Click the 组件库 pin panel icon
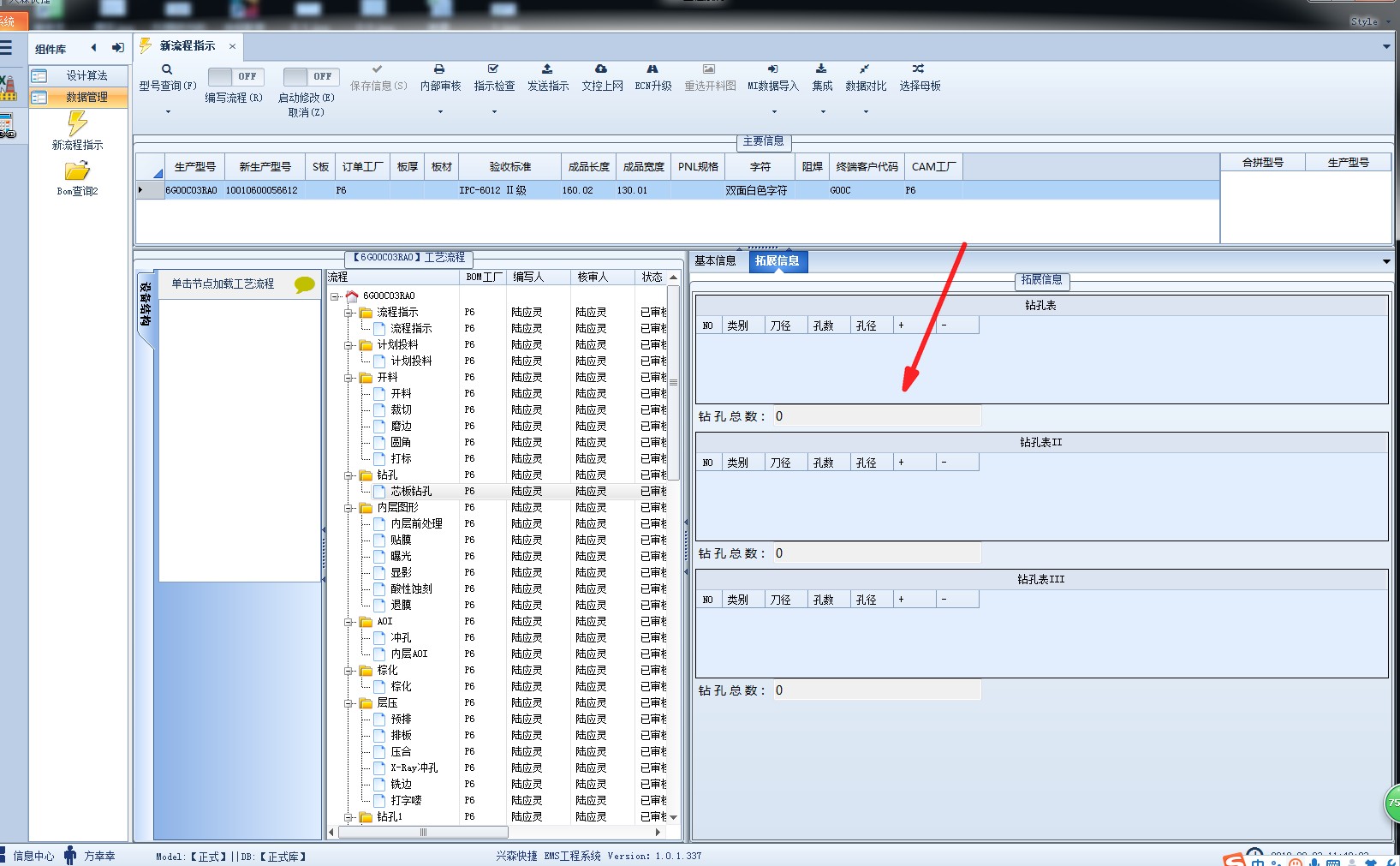1400x866 pixels. [x=118, y=48]
